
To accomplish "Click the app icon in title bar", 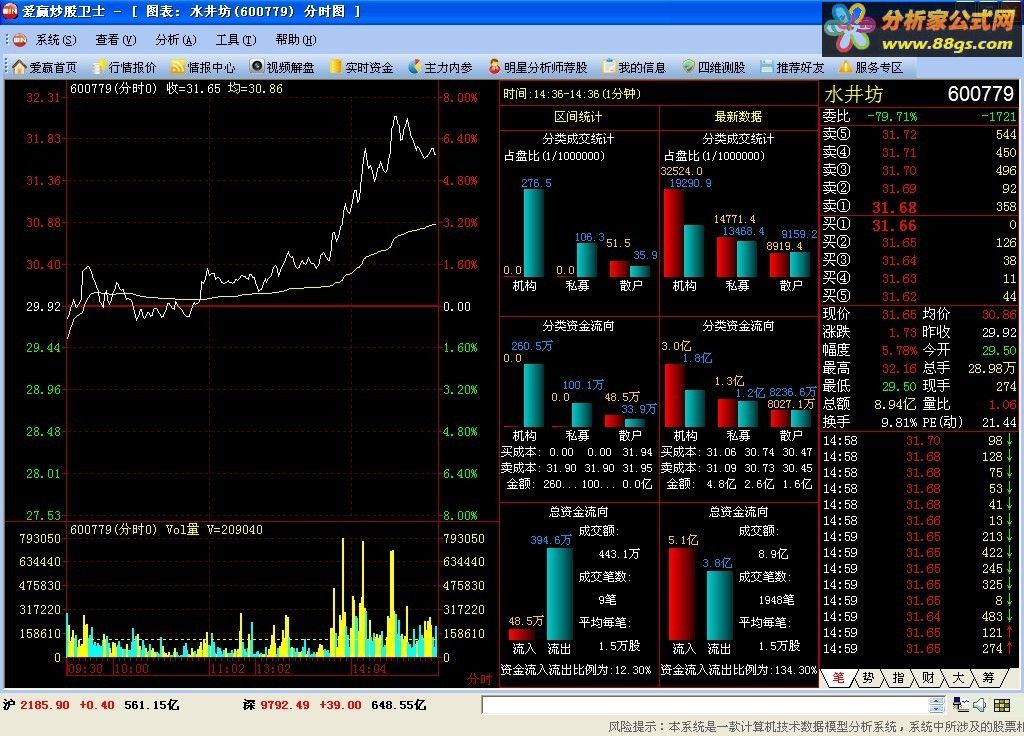I will 10,11.
